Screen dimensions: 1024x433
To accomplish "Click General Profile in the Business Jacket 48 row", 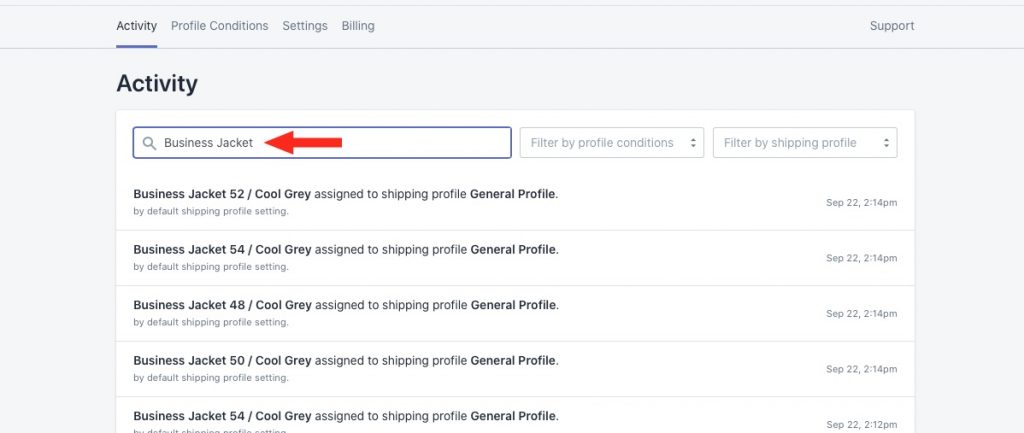I will [x=513, y=305].
